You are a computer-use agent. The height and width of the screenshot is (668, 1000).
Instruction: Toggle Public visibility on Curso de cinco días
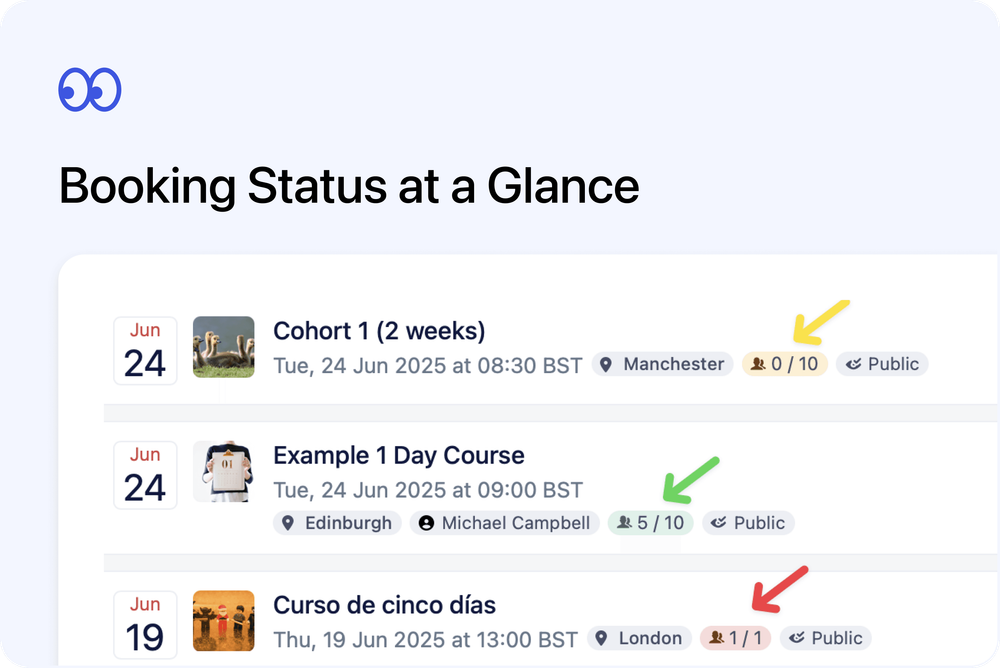[x=826, y=638]
